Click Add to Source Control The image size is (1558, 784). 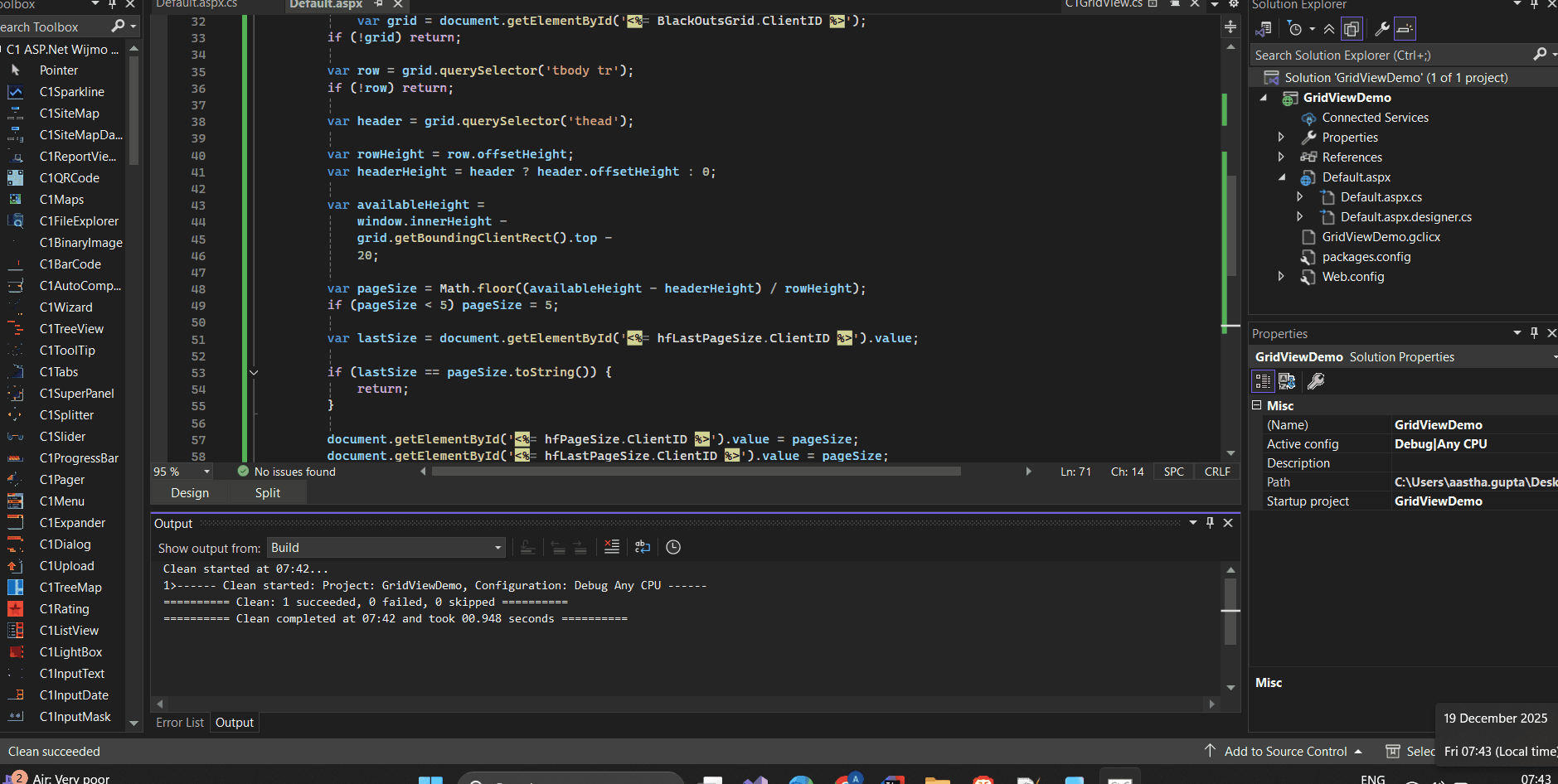pos(1285,752)
